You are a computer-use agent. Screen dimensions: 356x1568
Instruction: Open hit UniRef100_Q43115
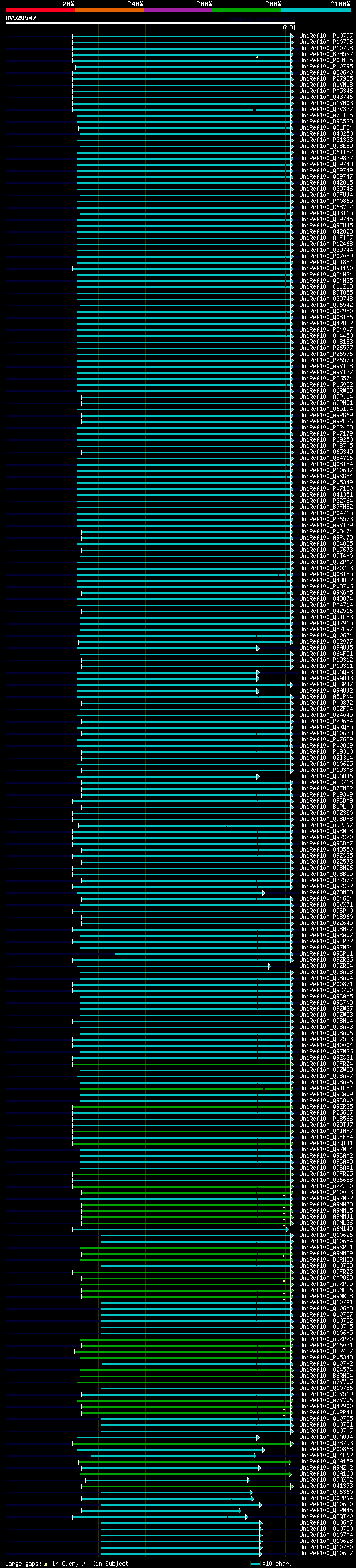pos(326,214)
